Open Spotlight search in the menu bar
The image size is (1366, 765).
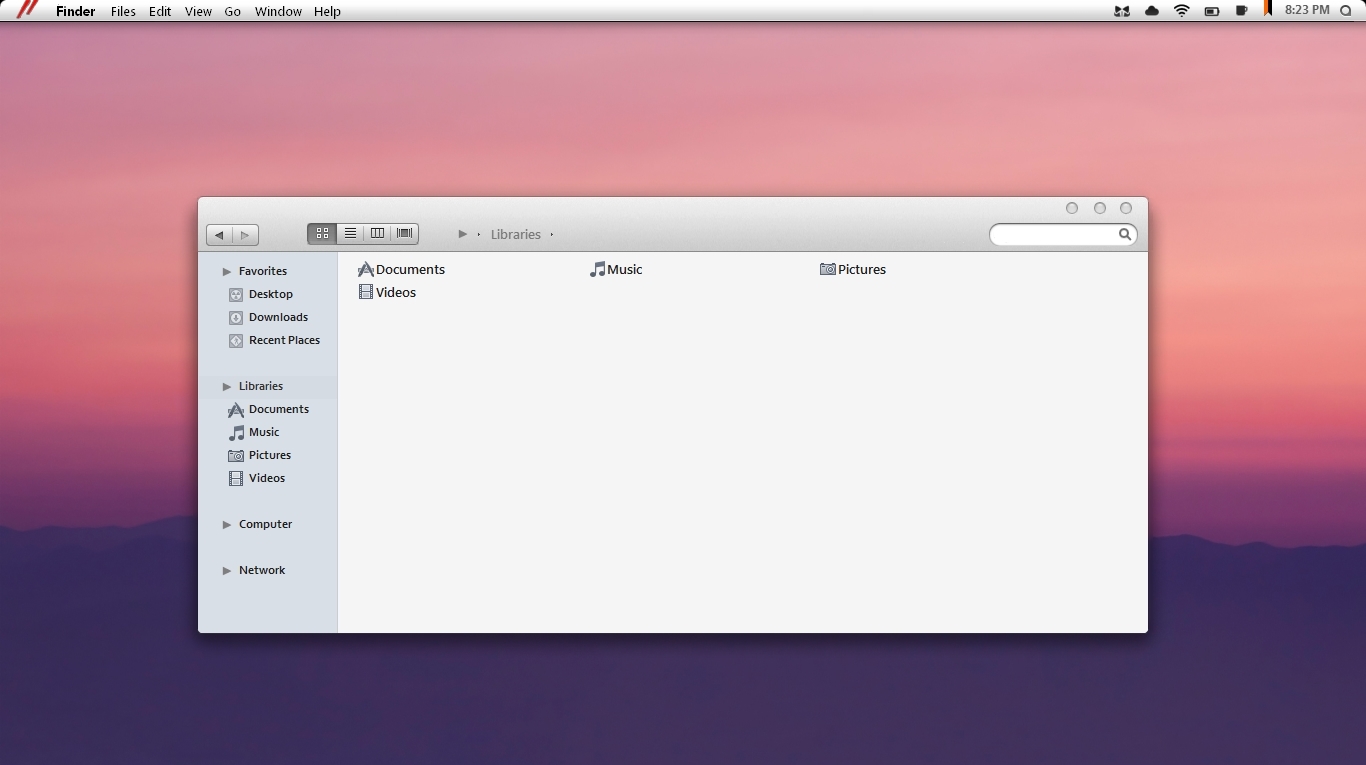(1346, 11)
